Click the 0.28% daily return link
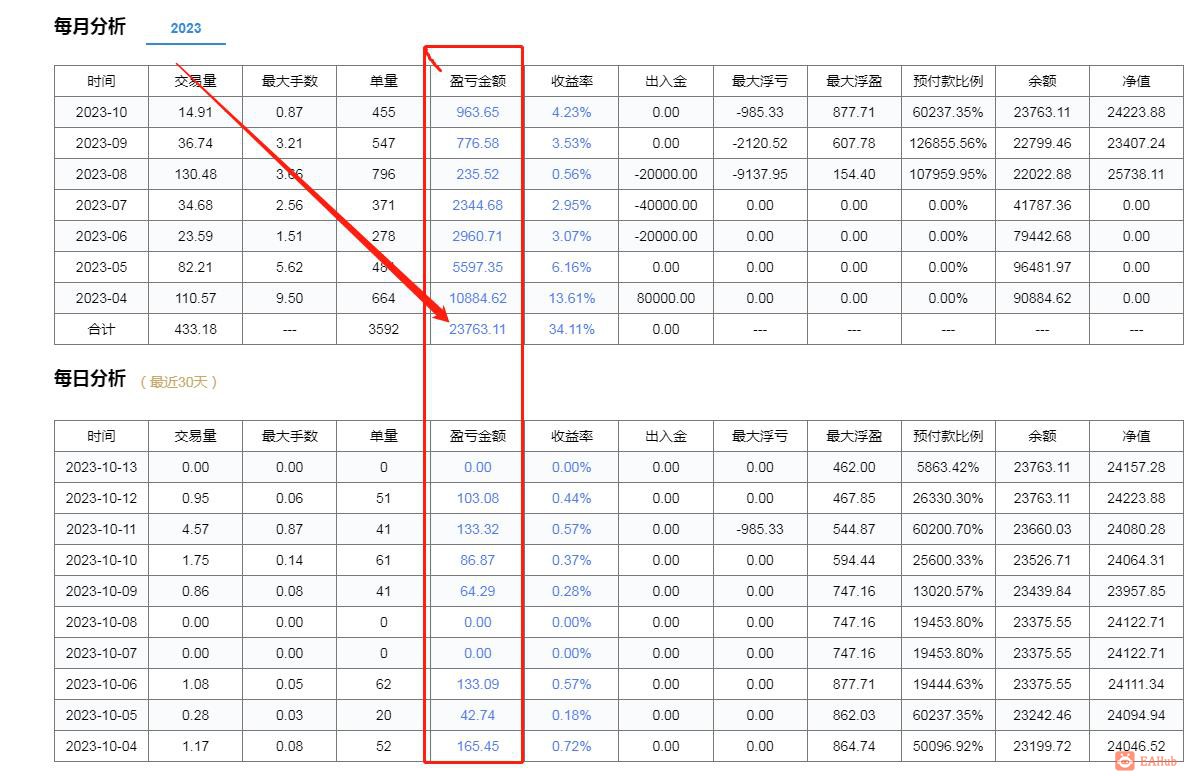1186x776 pixels. pos(571,591)
